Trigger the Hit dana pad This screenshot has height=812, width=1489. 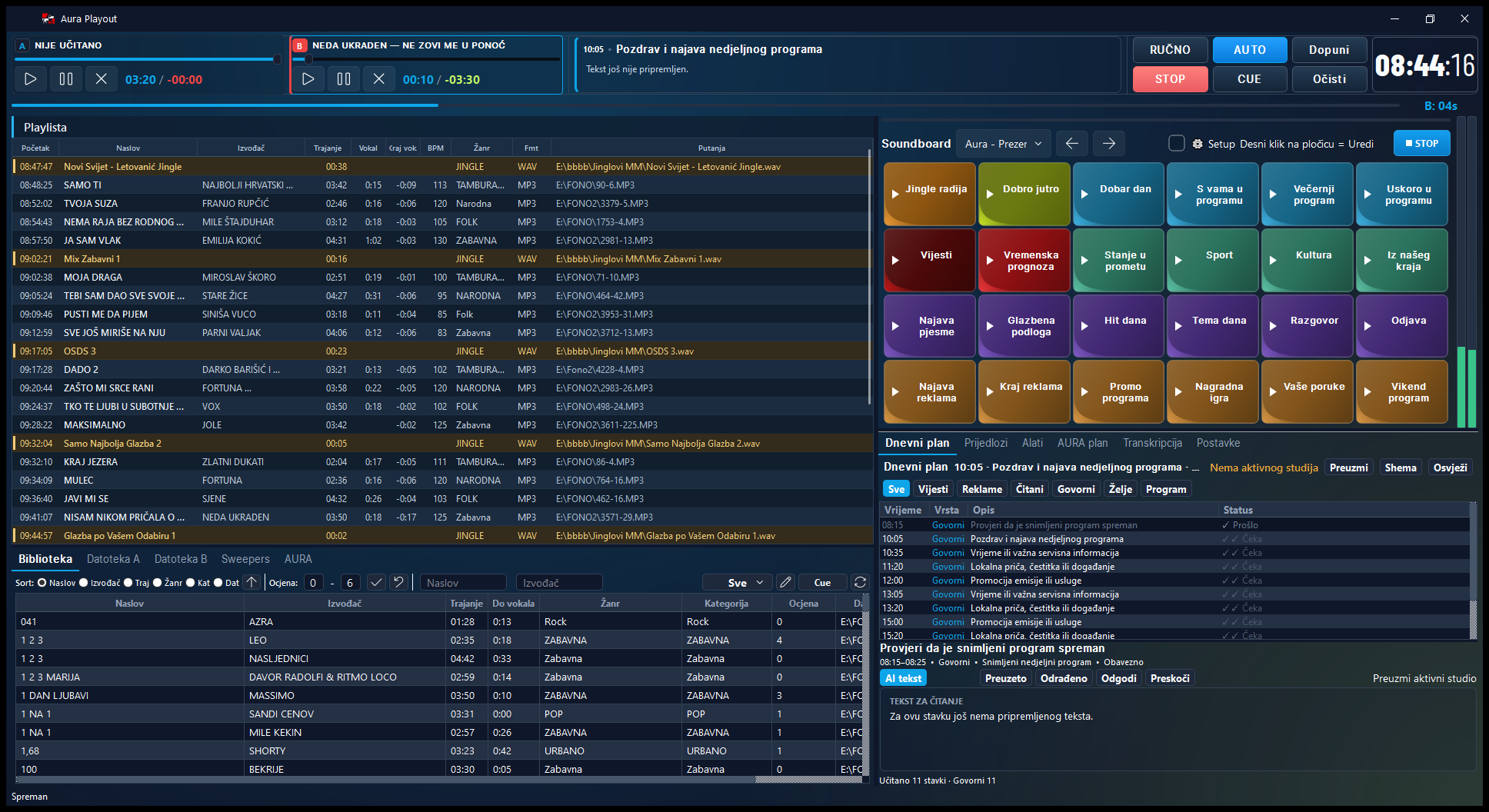pos(1119,326)
